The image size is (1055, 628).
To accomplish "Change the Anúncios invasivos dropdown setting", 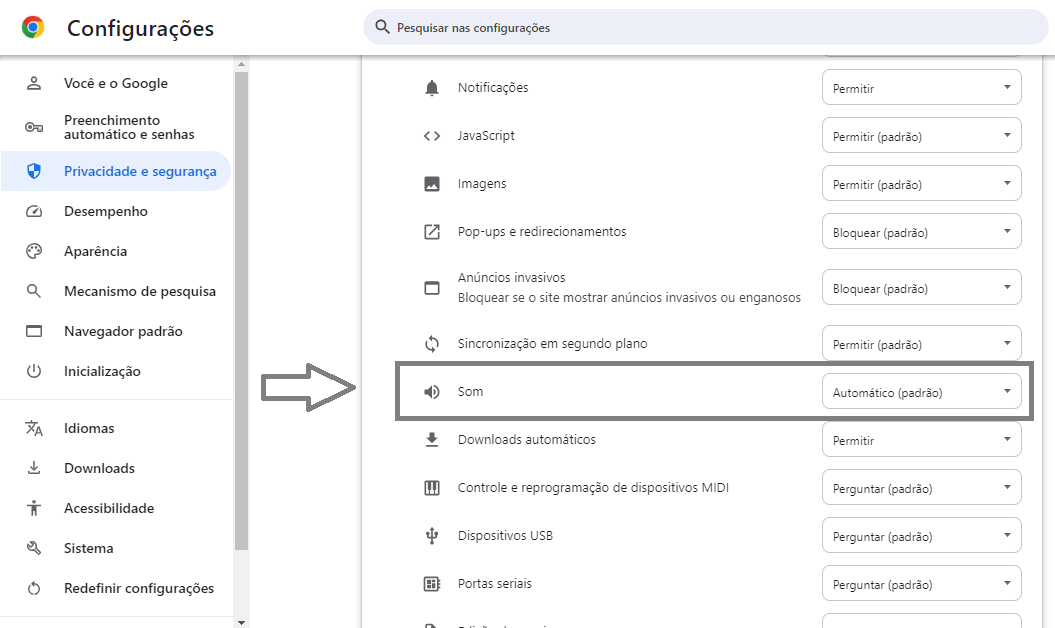I will pos(921,288).
